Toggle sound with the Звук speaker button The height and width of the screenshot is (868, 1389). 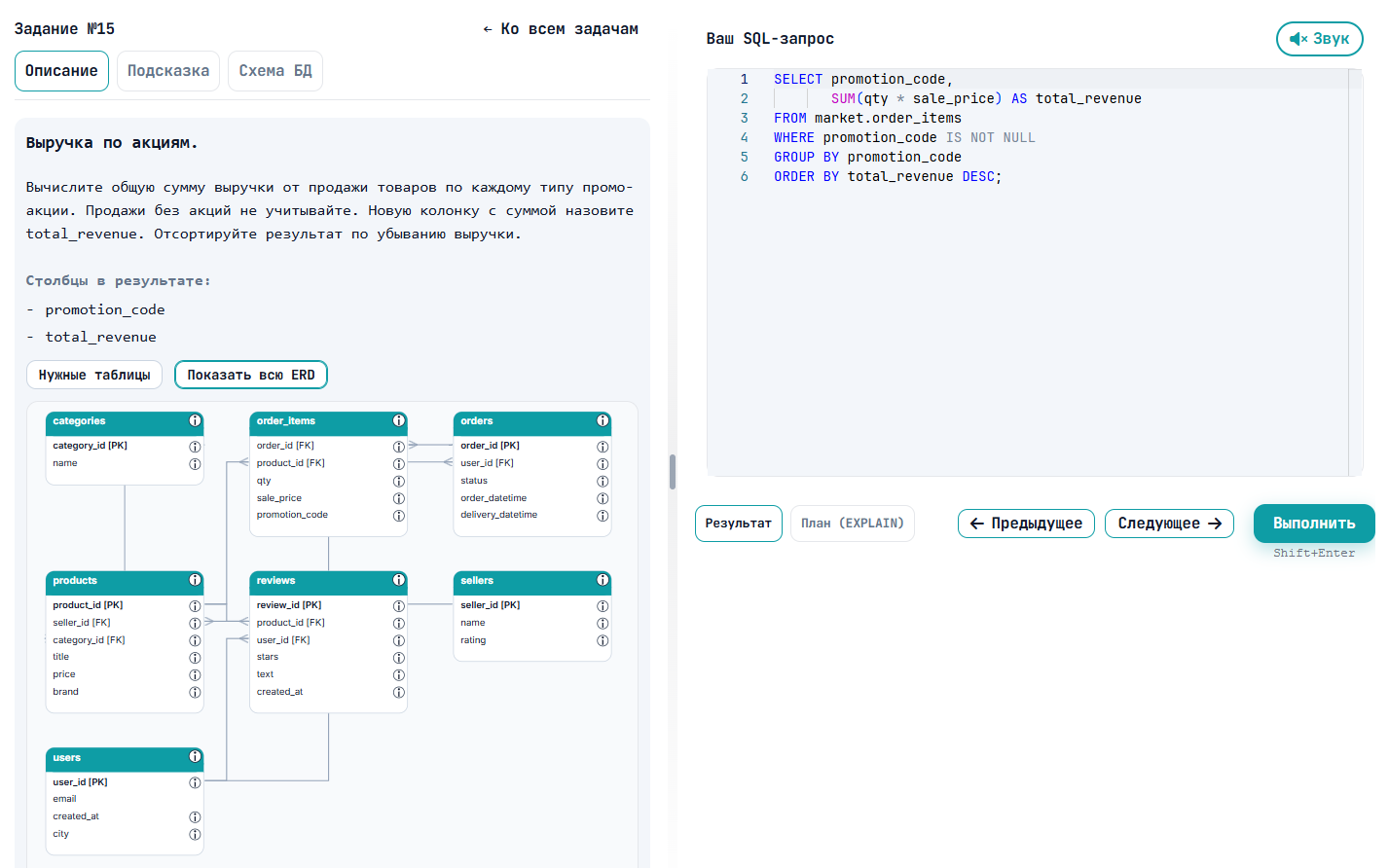click(1319, 38)
